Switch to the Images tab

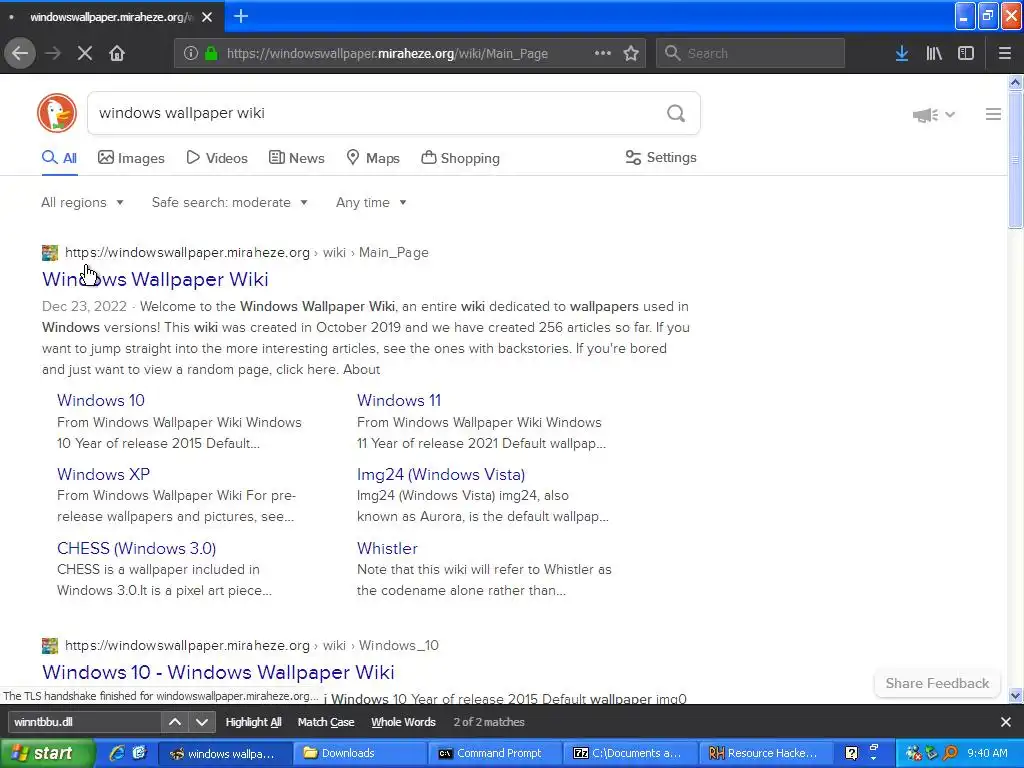(131, 158)
